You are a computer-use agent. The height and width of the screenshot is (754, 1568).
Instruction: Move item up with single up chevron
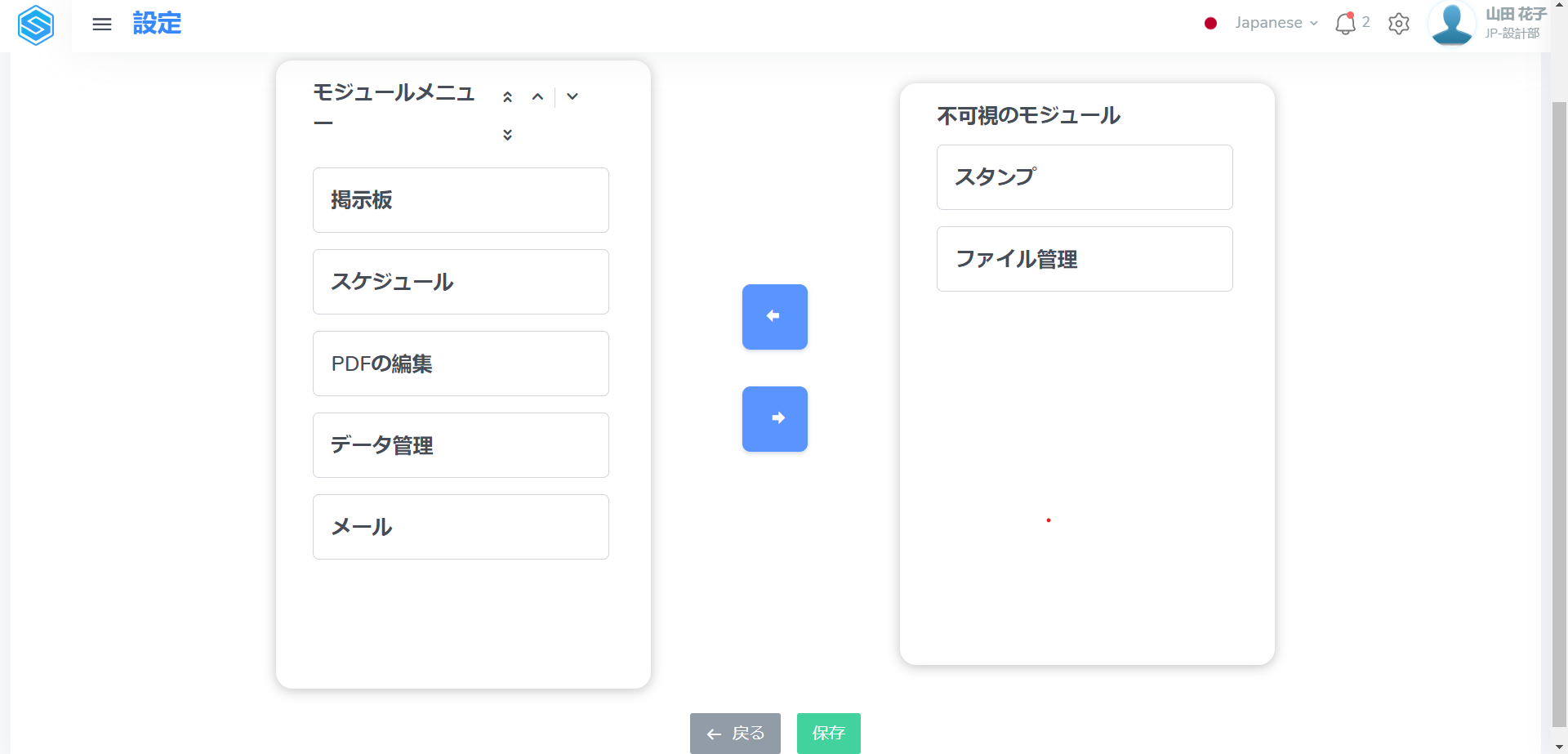537,97
